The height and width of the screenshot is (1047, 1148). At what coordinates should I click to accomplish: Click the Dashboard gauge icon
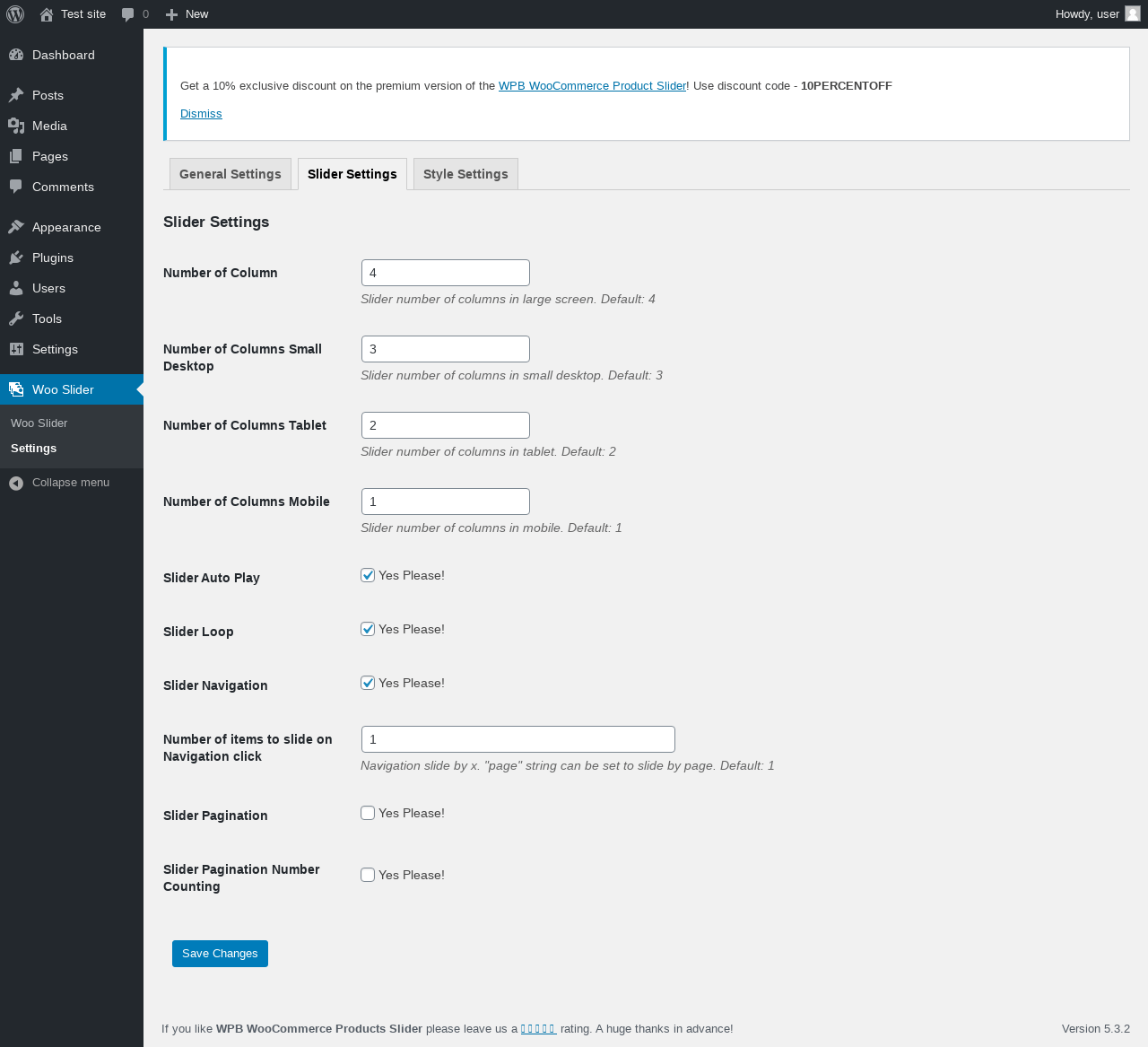16,55
